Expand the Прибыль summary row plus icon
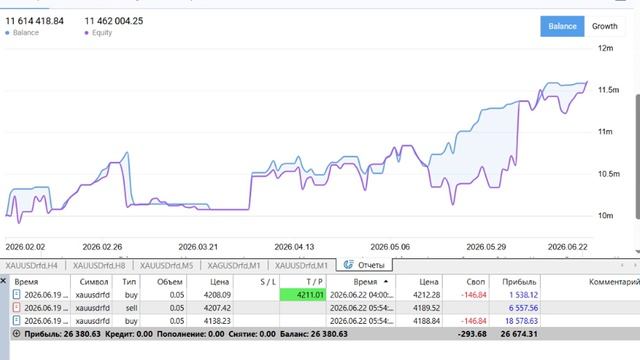This screenshot has width=640, height=360. 16,333
